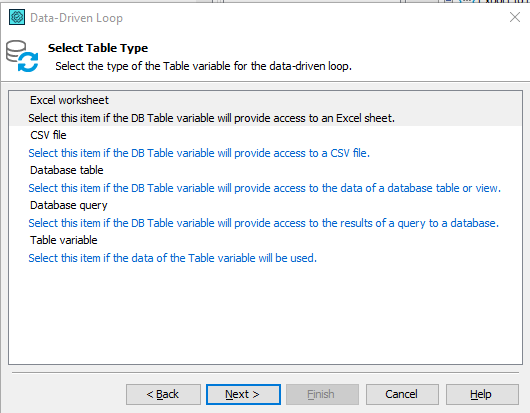Screen dimensions: 530x413
Task: Click the TestComplete app icon in title bar
Action: (x=17, y=17)
